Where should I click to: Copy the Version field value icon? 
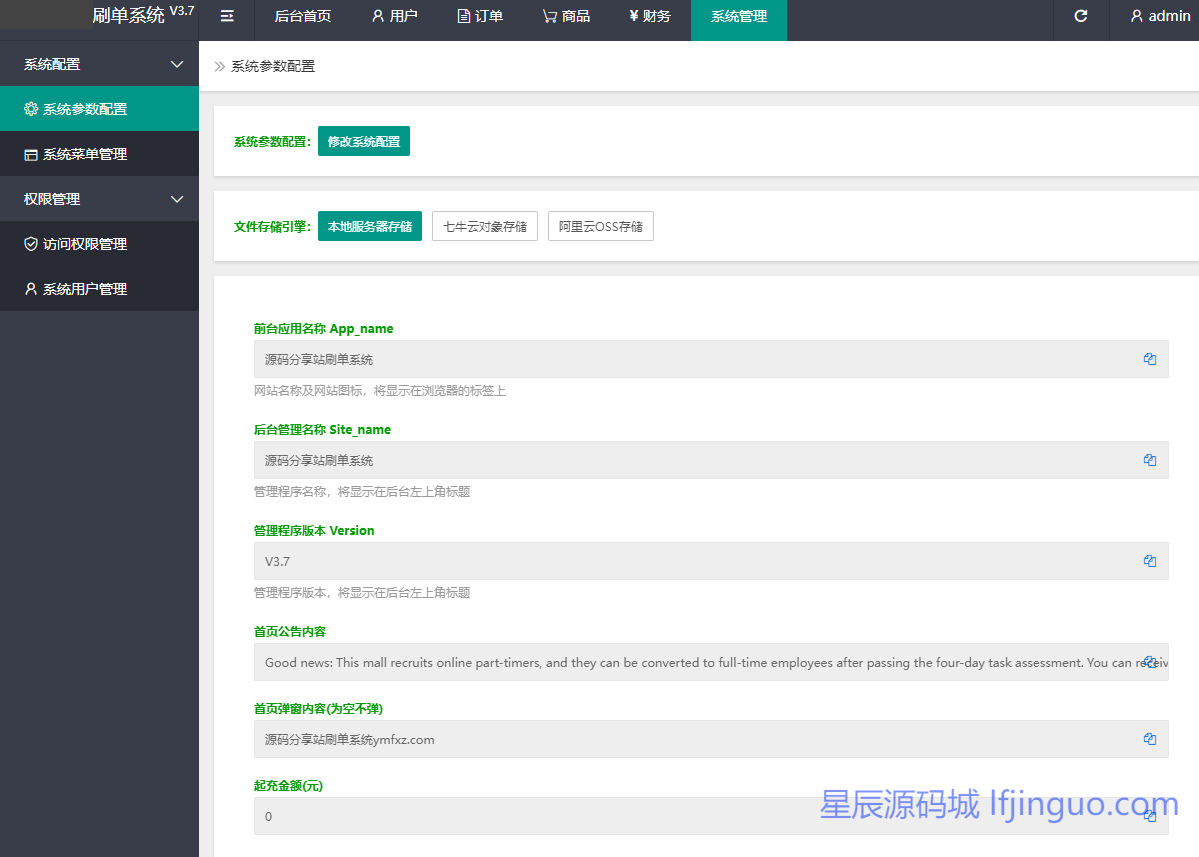click(1150, 561)
